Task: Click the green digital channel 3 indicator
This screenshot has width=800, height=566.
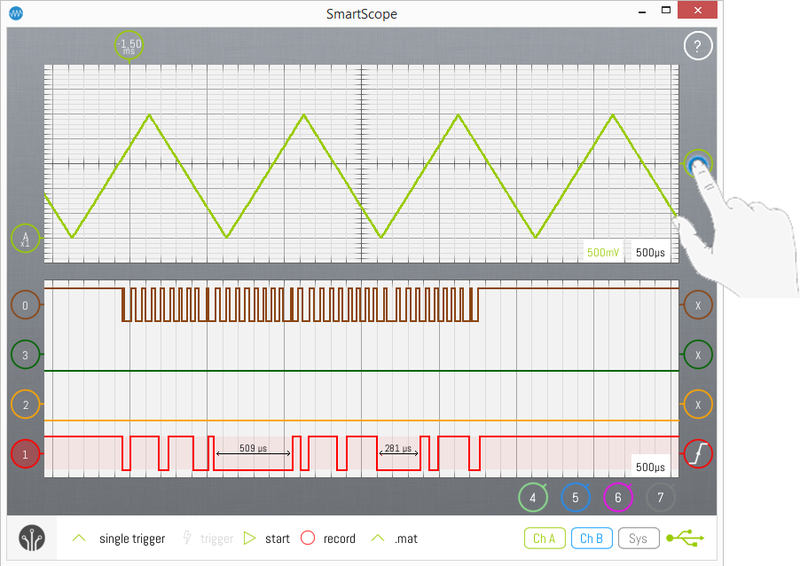Action: click(x=25, y=354)
